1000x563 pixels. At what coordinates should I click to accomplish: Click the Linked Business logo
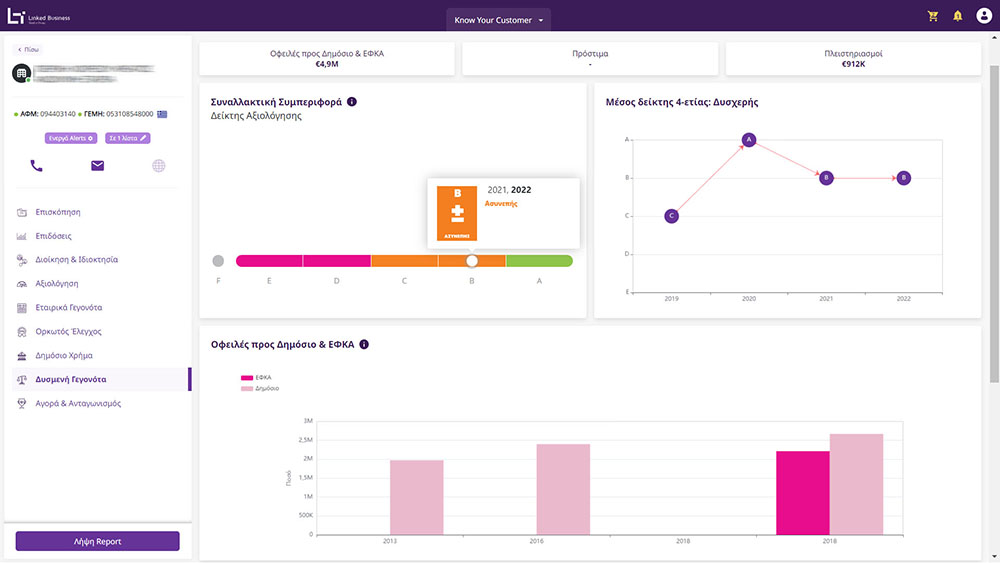[38, 17]
